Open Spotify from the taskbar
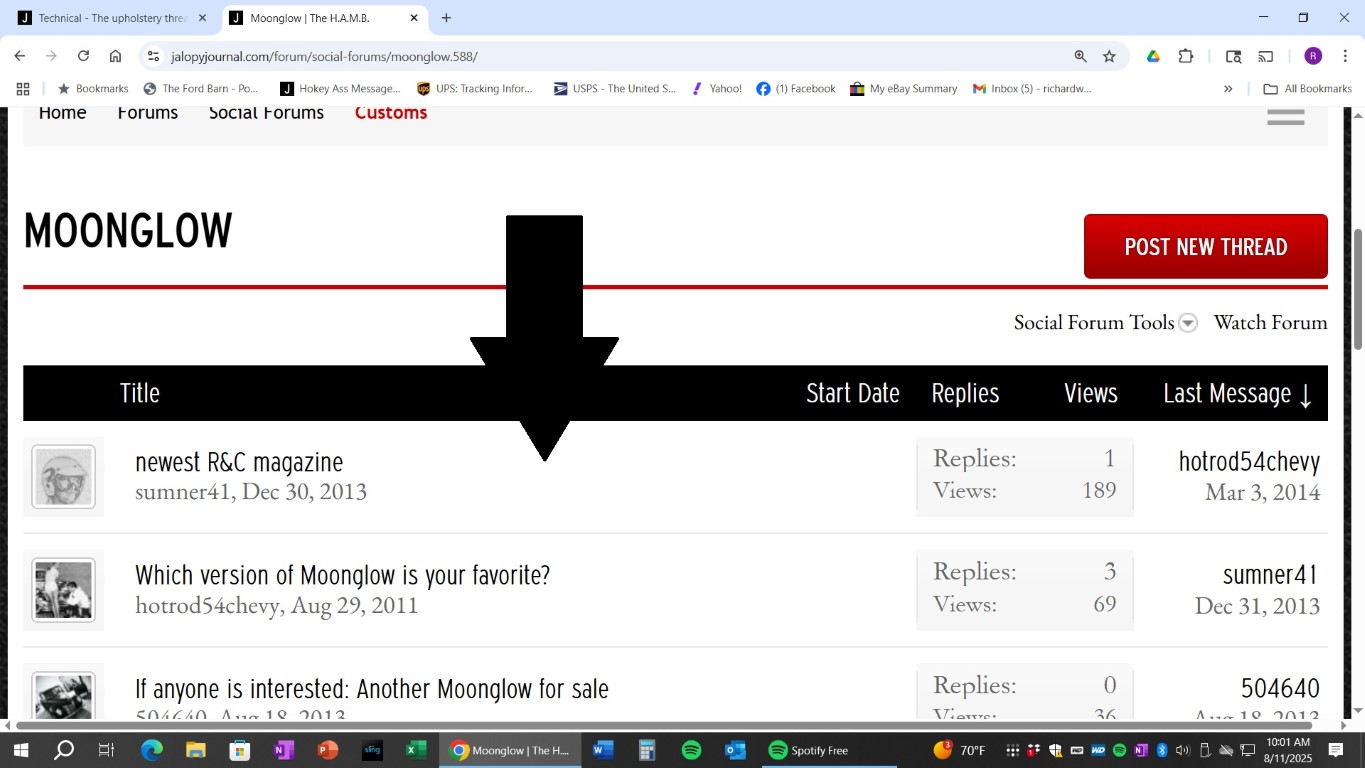1365x768 pixels. point(691,750)
